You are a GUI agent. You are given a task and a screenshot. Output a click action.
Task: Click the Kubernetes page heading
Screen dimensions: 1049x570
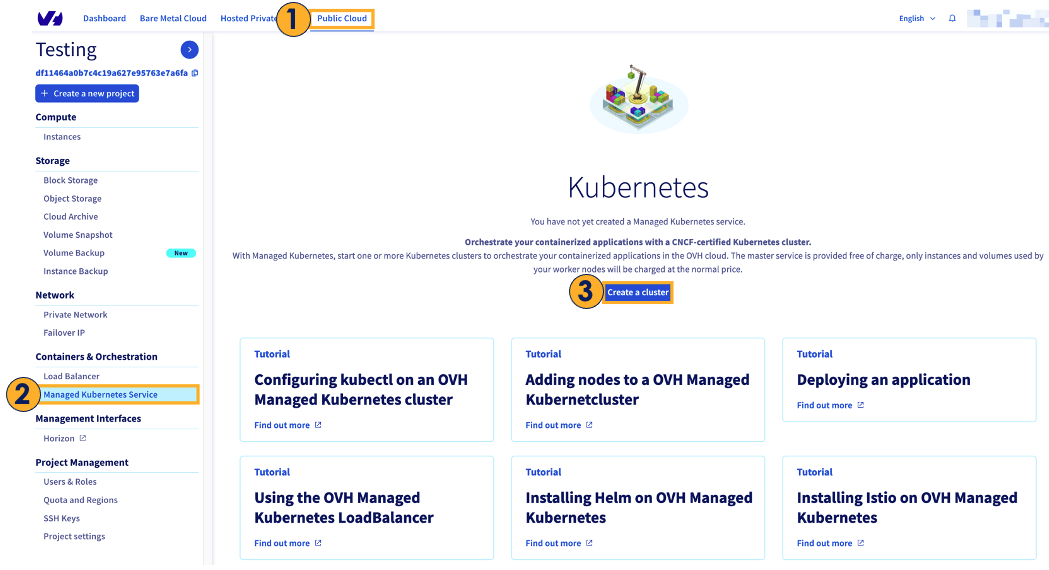click(638, 187)
